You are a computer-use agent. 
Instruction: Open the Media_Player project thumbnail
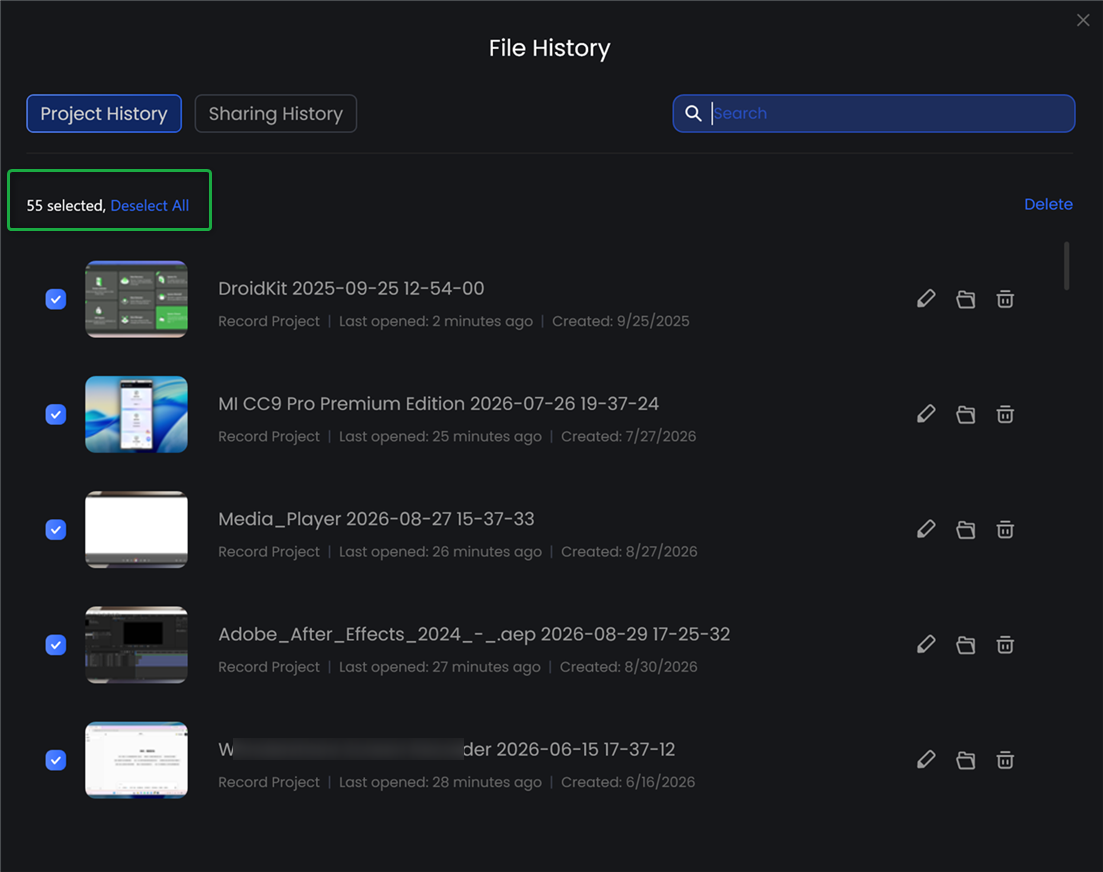[136, 530]
